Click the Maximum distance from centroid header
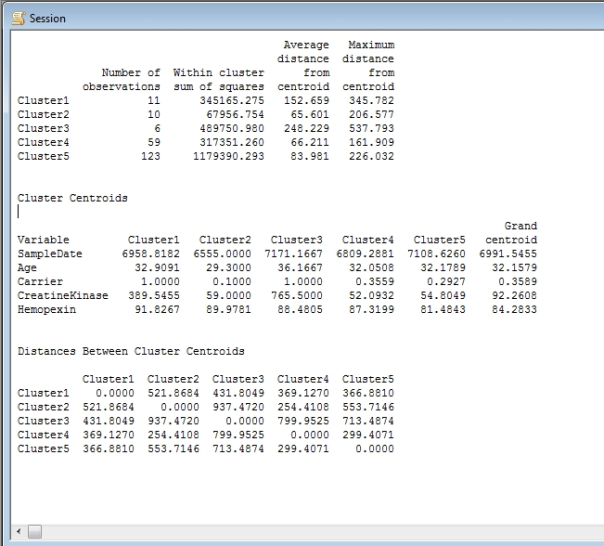This screenshot has width=604, height=546. tap(370, 65)
